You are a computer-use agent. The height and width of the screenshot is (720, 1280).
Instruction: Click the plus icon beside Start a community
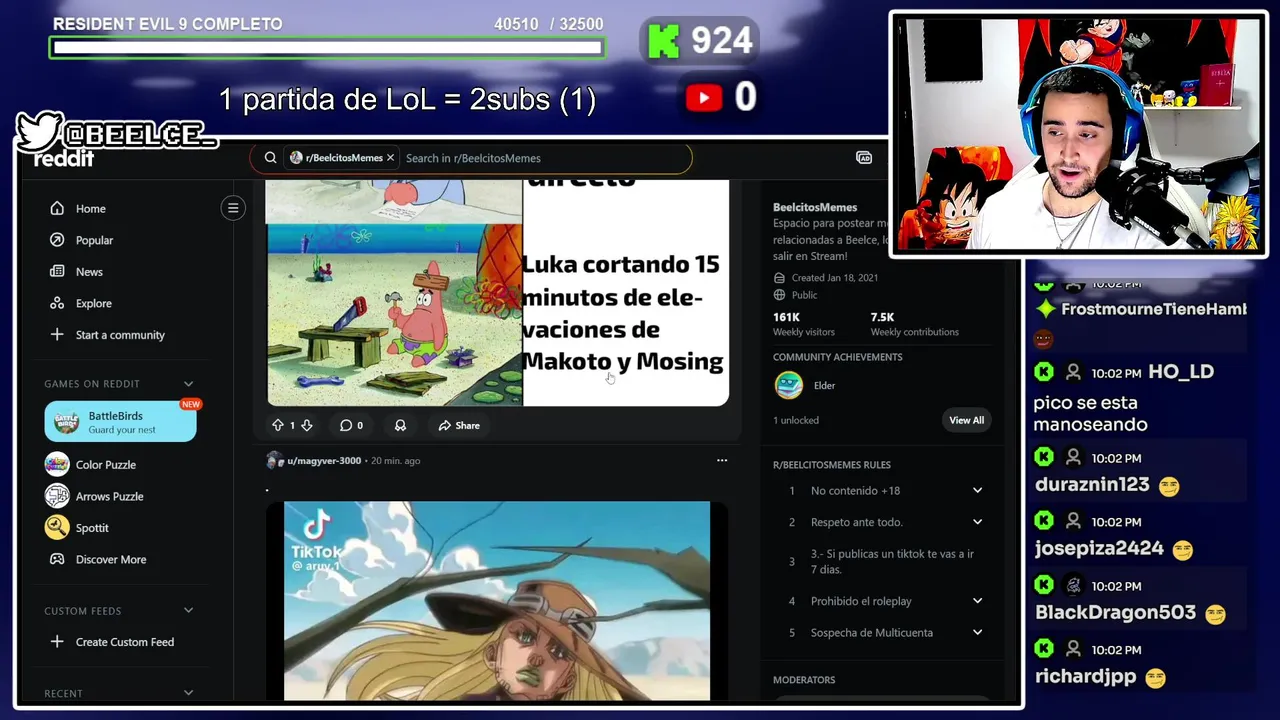pos(57,334)
